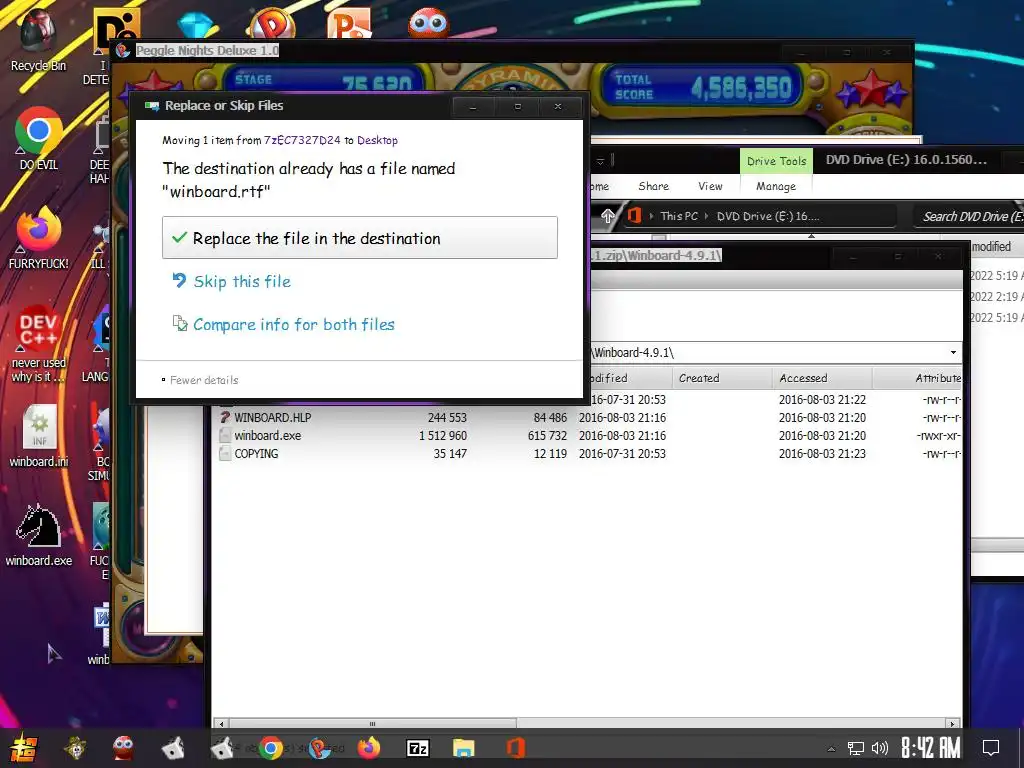Select winboard.exe row in 7-Zip

(x=588, y=436)
